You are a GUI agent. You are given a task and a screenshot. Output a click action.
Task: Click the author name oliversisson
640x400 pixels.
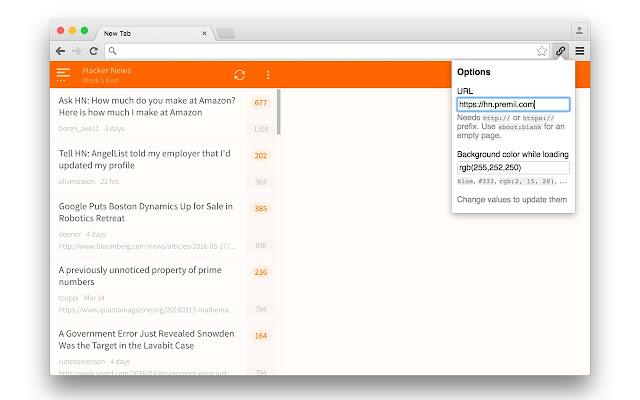pyautogui.click(x=77, y=181)
